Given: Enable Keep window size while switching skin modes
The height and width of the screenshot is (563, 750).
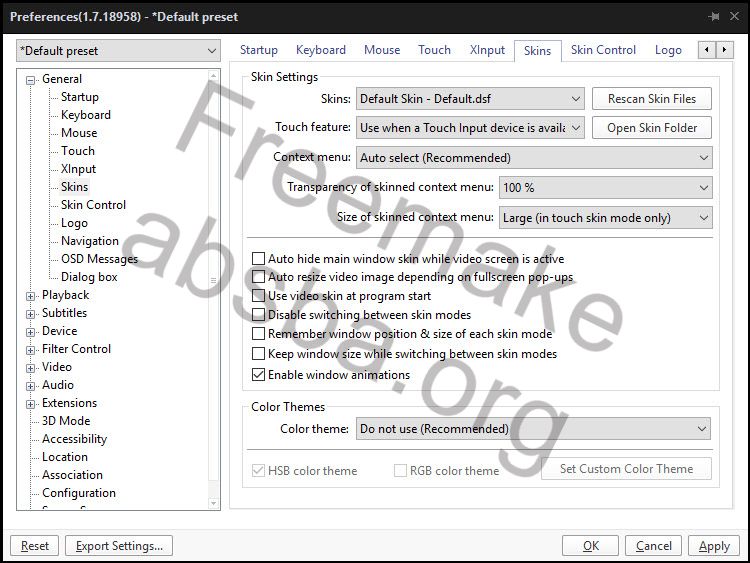Looking at the screenshot, I should point(258,354).
